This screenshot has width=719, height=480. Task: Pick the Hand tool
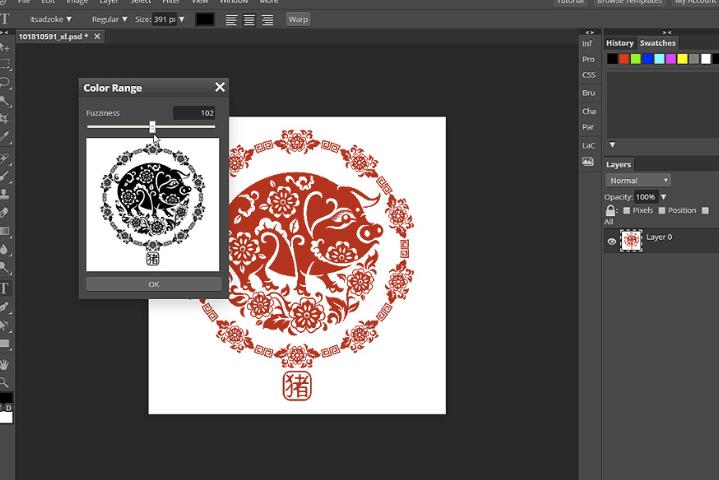(x=5, y=364)
